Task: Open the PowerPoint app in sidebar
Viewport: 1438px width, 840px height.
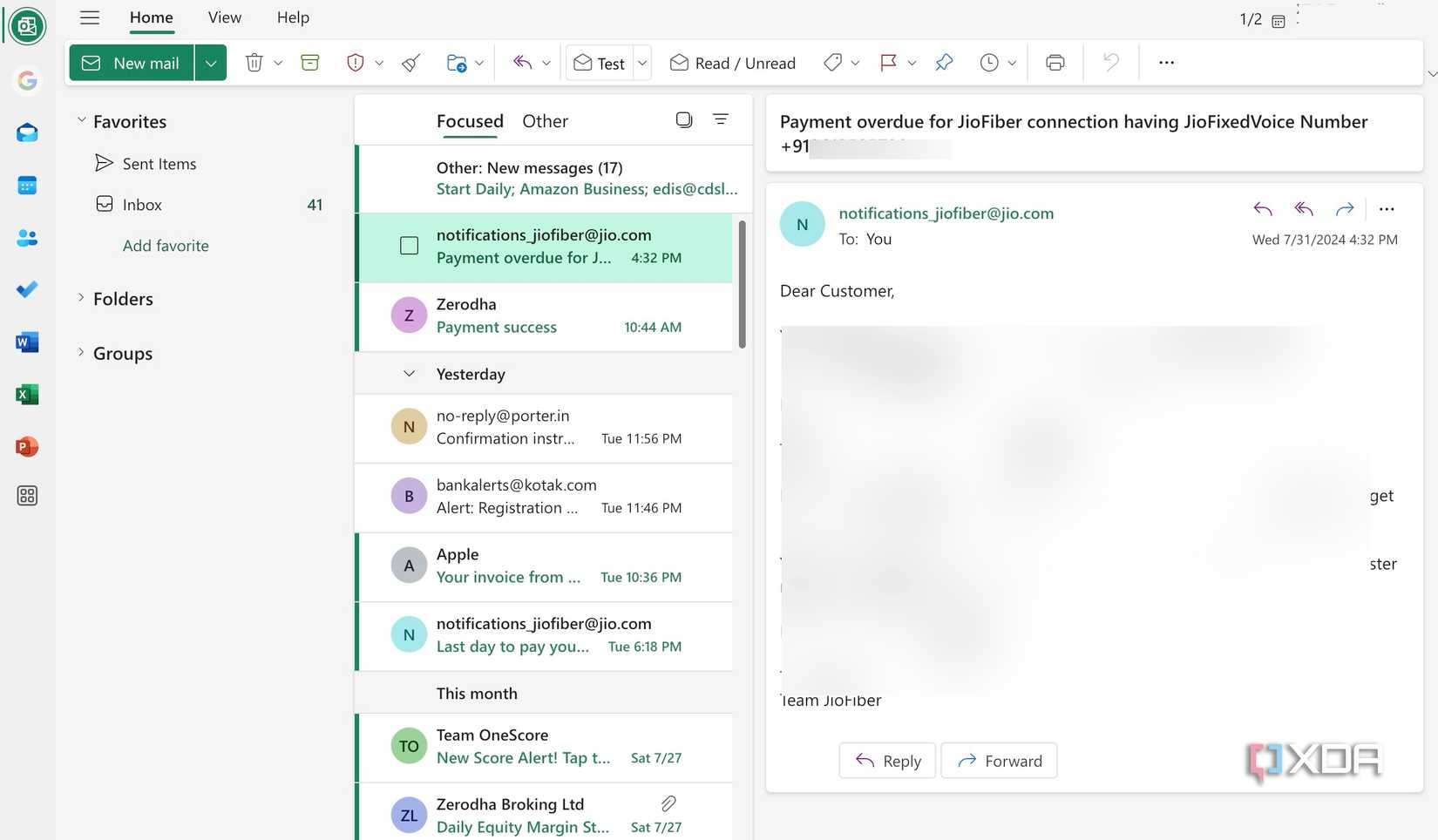Action: click(x=27, y=447)
